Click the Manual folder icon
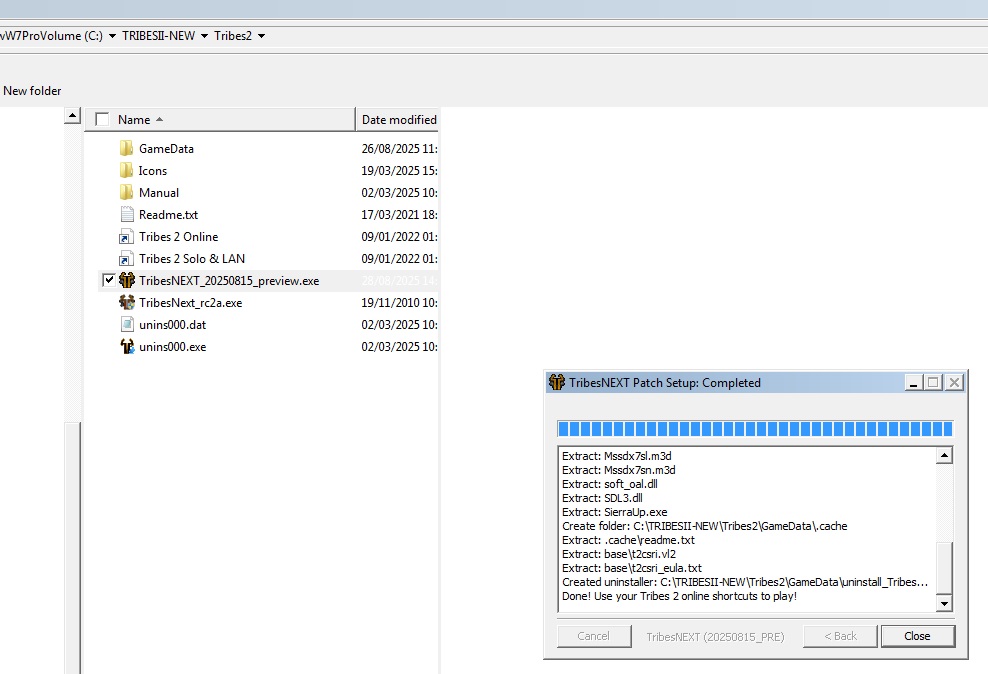 (126, 193)
